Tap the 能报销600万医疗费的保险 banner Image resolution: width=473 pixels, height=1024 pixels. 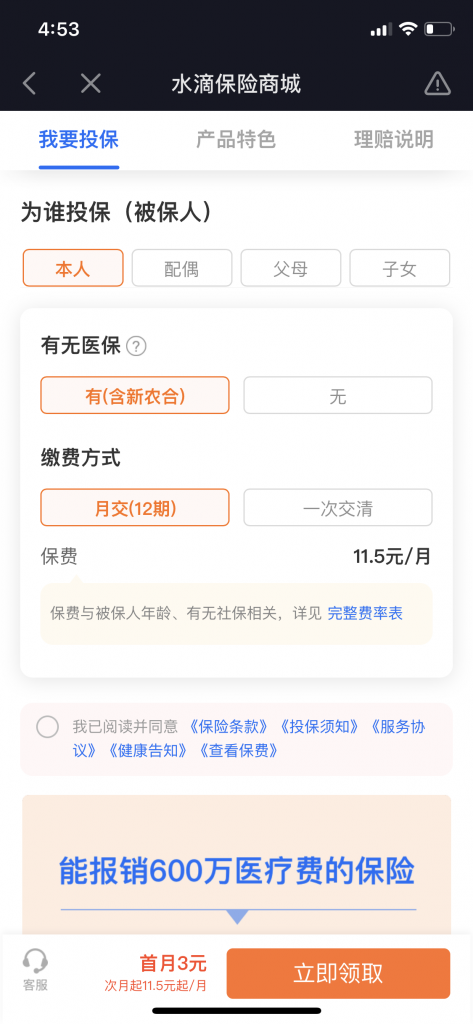tap(236, 871)
